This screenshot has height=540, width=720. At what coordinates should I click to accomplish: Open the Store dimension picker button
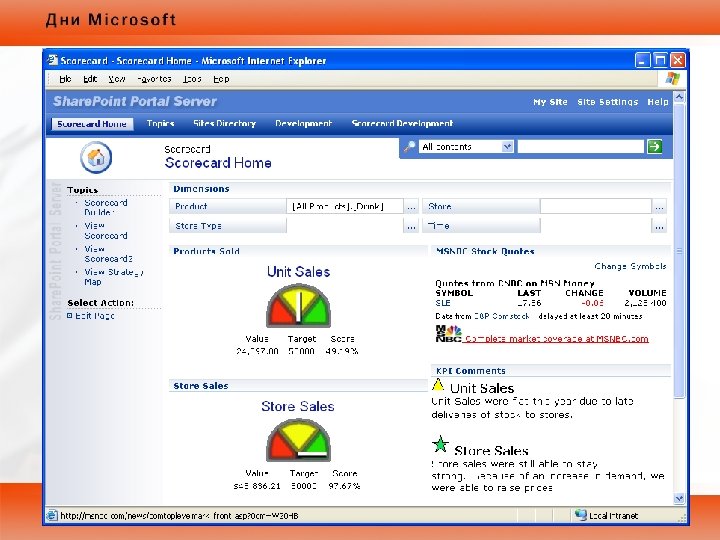pos(659,207)
